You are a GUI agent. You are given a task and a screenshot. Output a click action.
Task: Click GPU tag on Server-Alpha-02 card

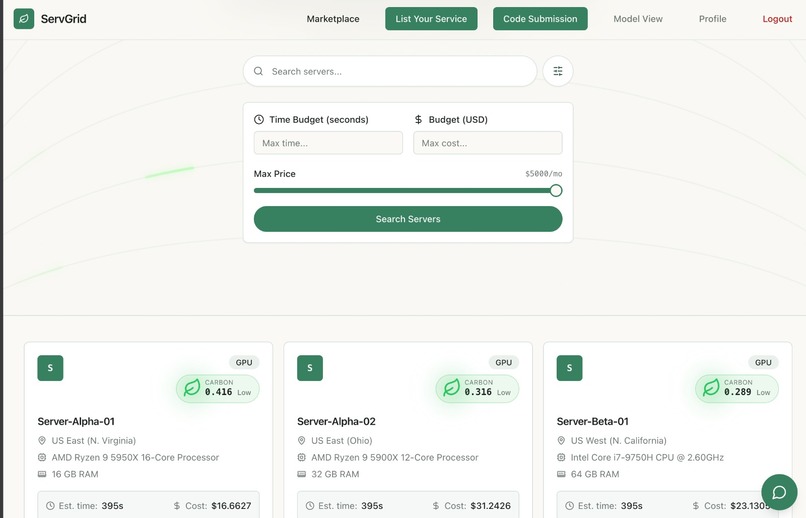pyautogui.click(x=504, y=363)
